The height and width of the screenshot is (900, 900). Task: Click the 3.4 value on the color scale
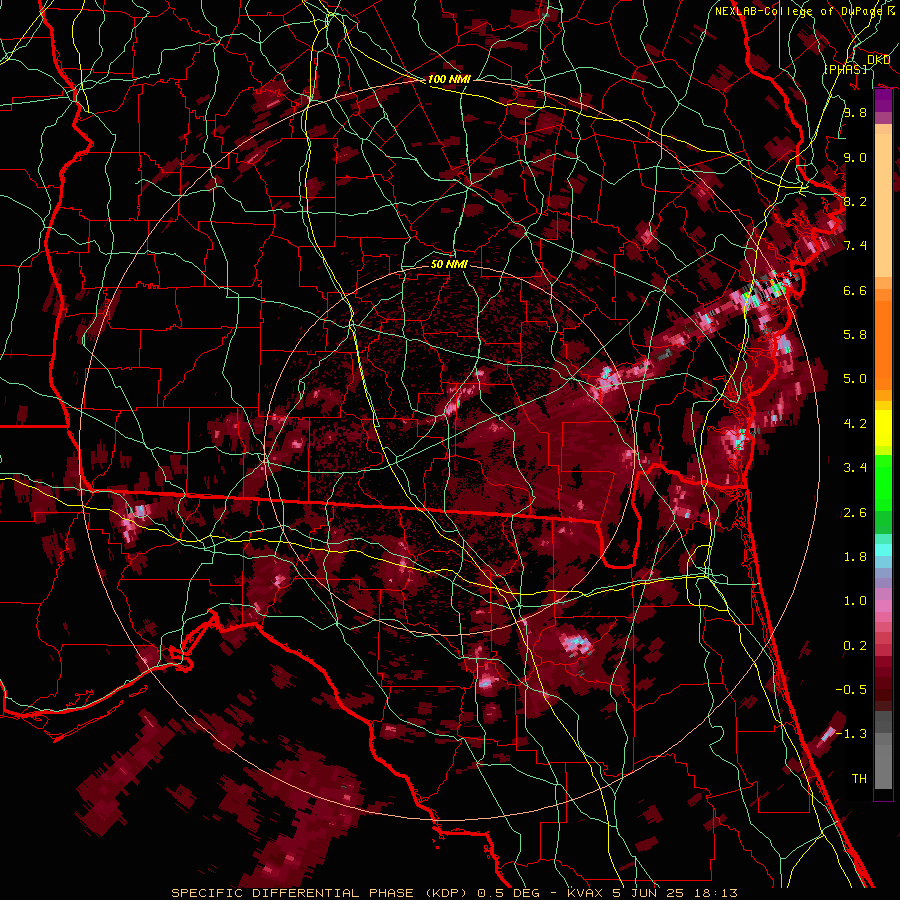pos(855,468)
